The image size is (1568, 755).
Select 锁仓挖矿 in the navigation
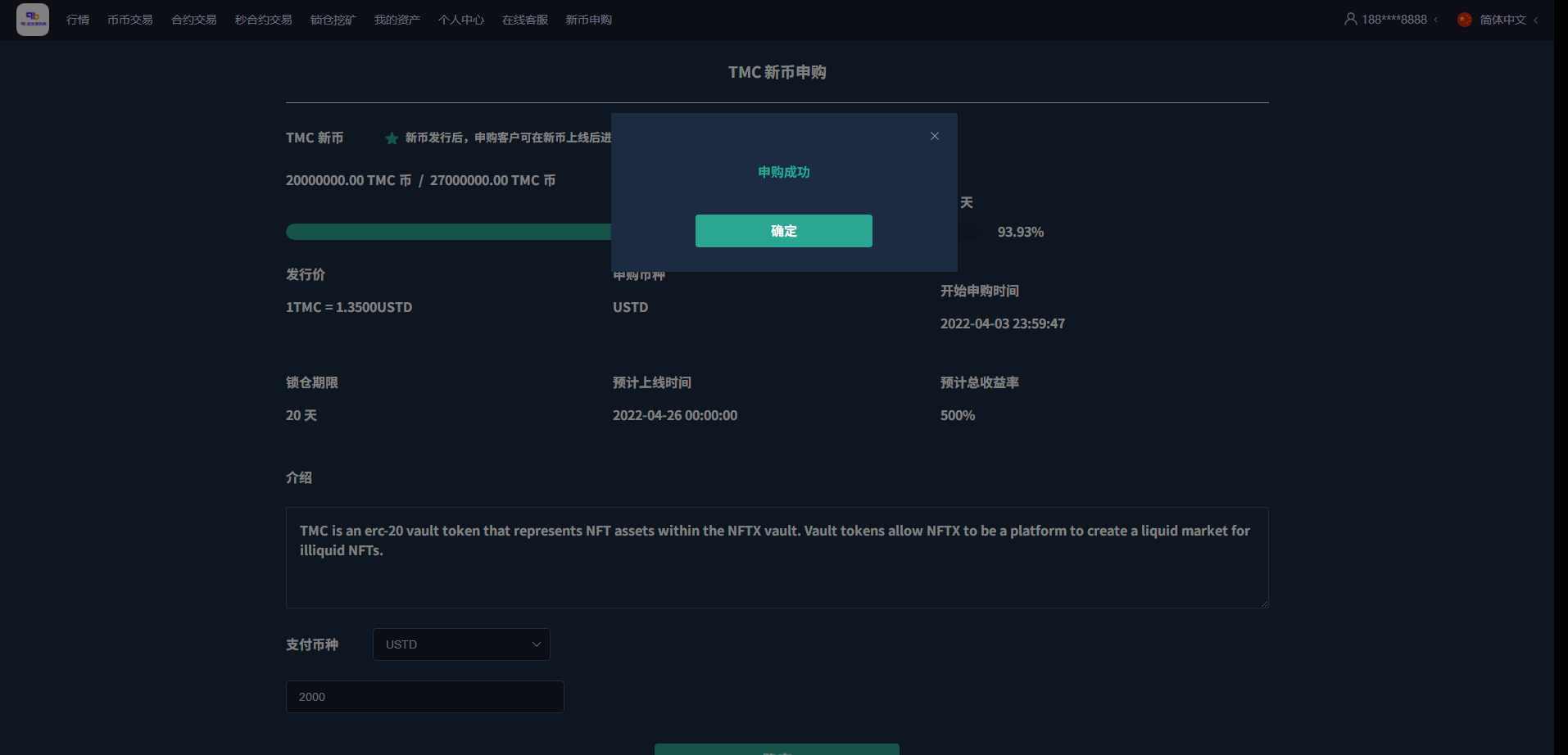click(333, 20)
